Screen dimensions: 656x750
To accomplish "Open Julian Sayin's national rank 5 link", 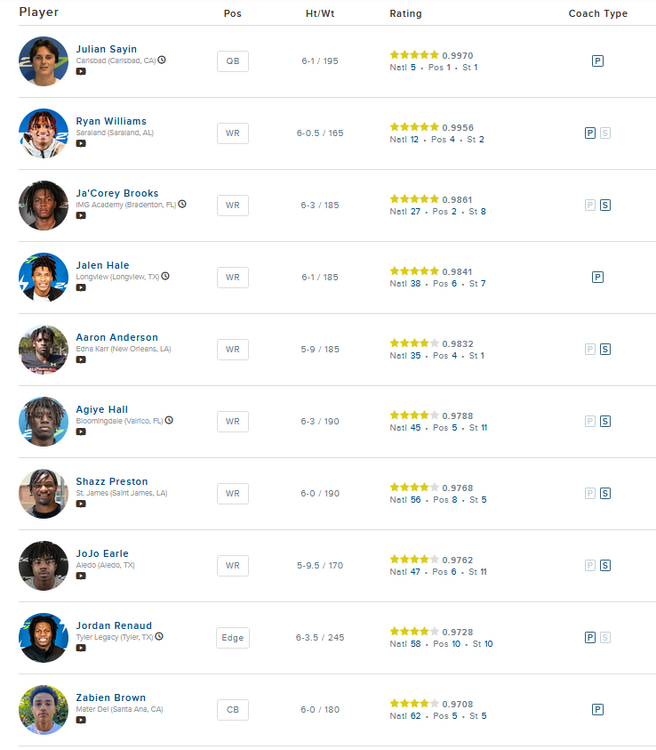I will point(413,68).
